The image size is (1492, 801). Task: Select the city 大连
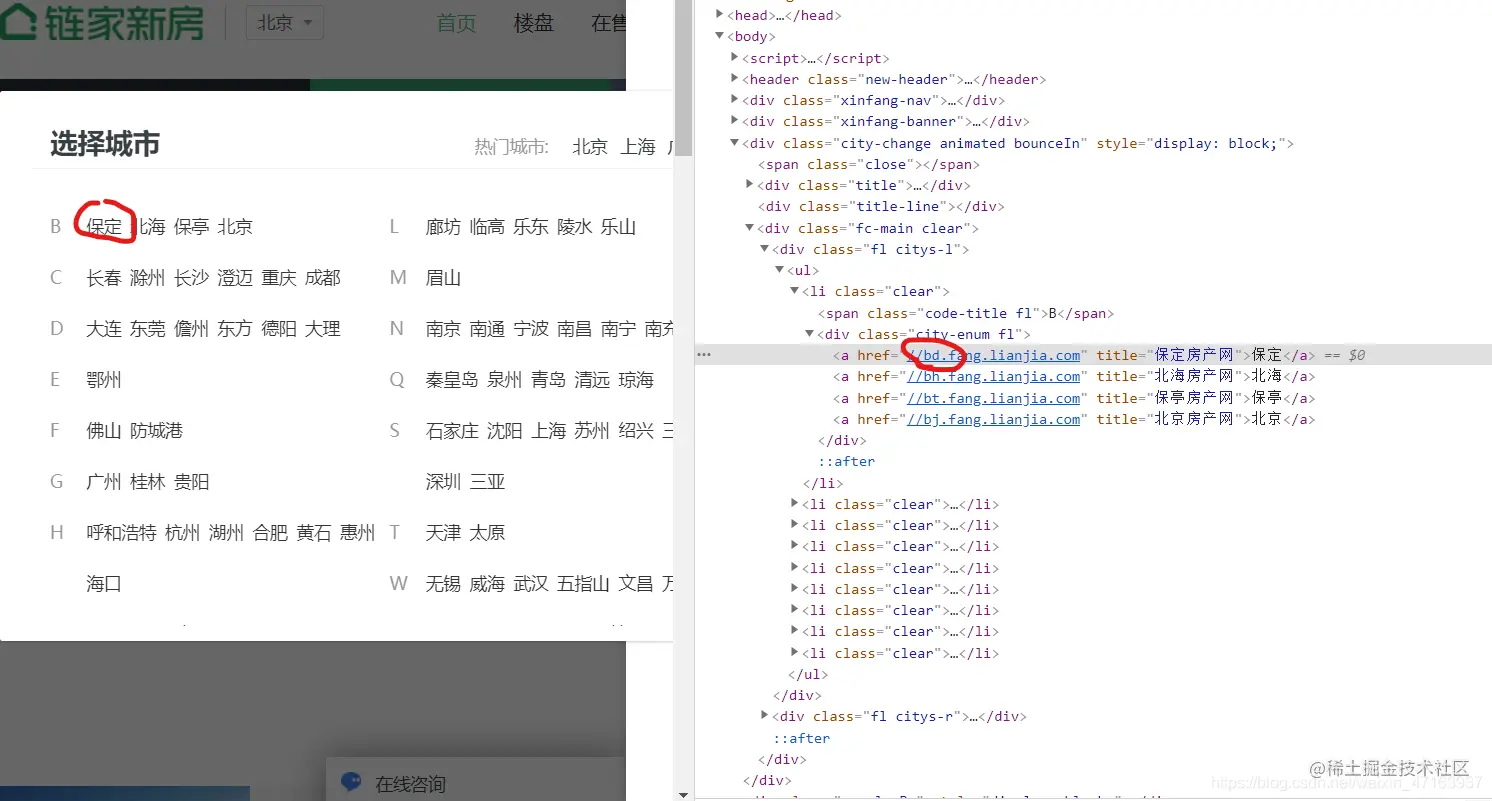pyautogui.click(x=104, y=329)
